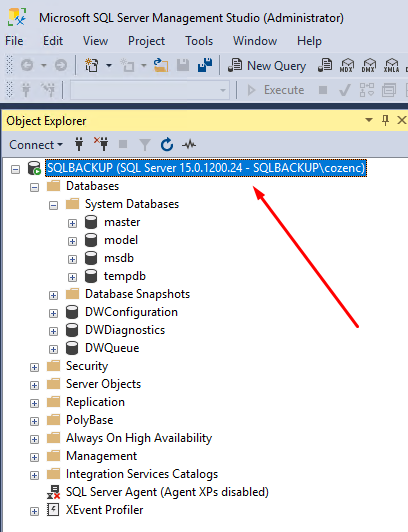Collapse the System Databases folder
408x532 pixels.
(53, 205)
